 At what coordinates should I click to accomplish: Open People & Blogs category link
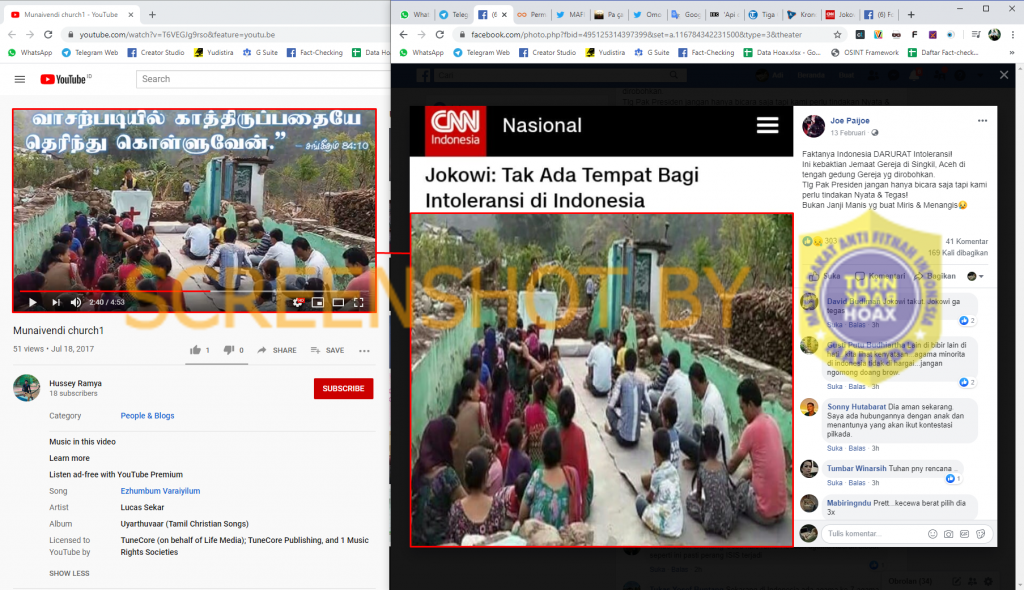click(148, 416)
